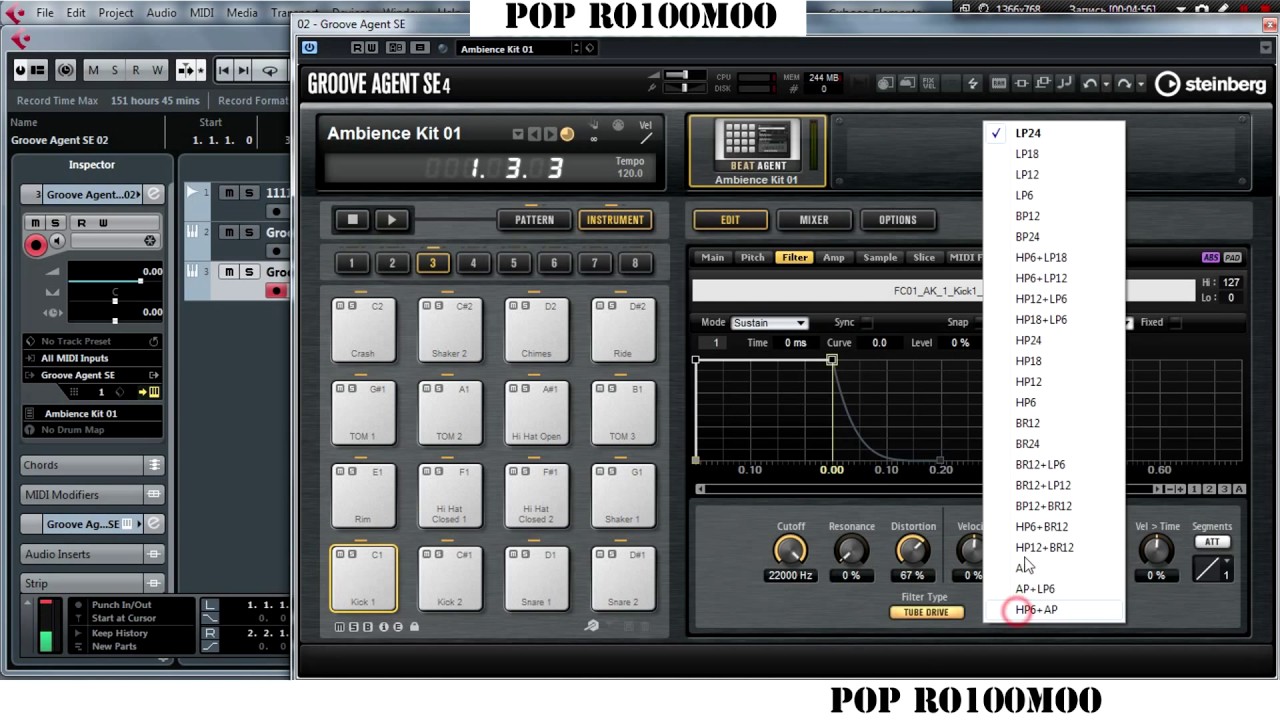Enable the envelope Sync checkbox
The width and height of the screenshot is (1280, 720).
(867, 322)
